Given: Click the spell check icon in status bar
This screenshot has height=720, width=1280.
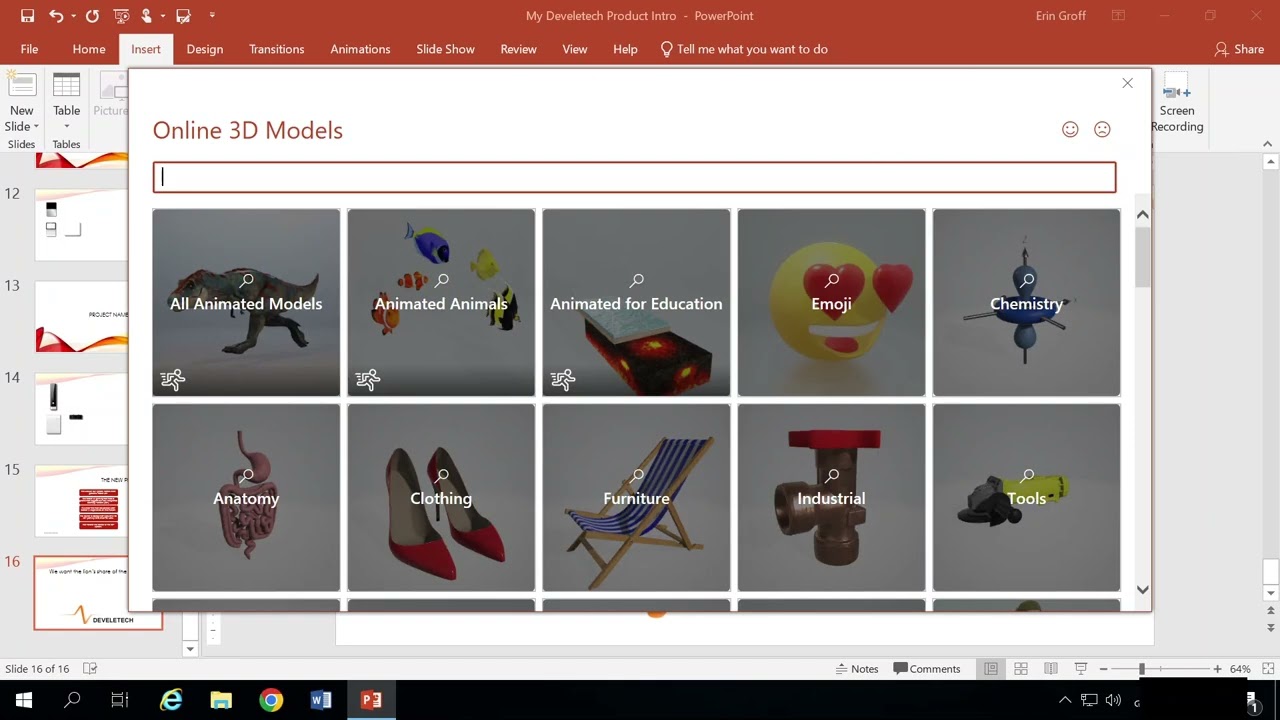Looking at the screenshot, I should click(90, 669).
